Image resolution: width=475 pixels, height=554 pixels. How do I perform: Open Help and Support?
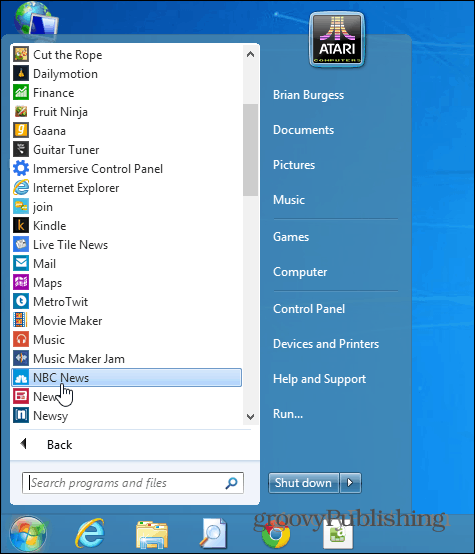319,379
